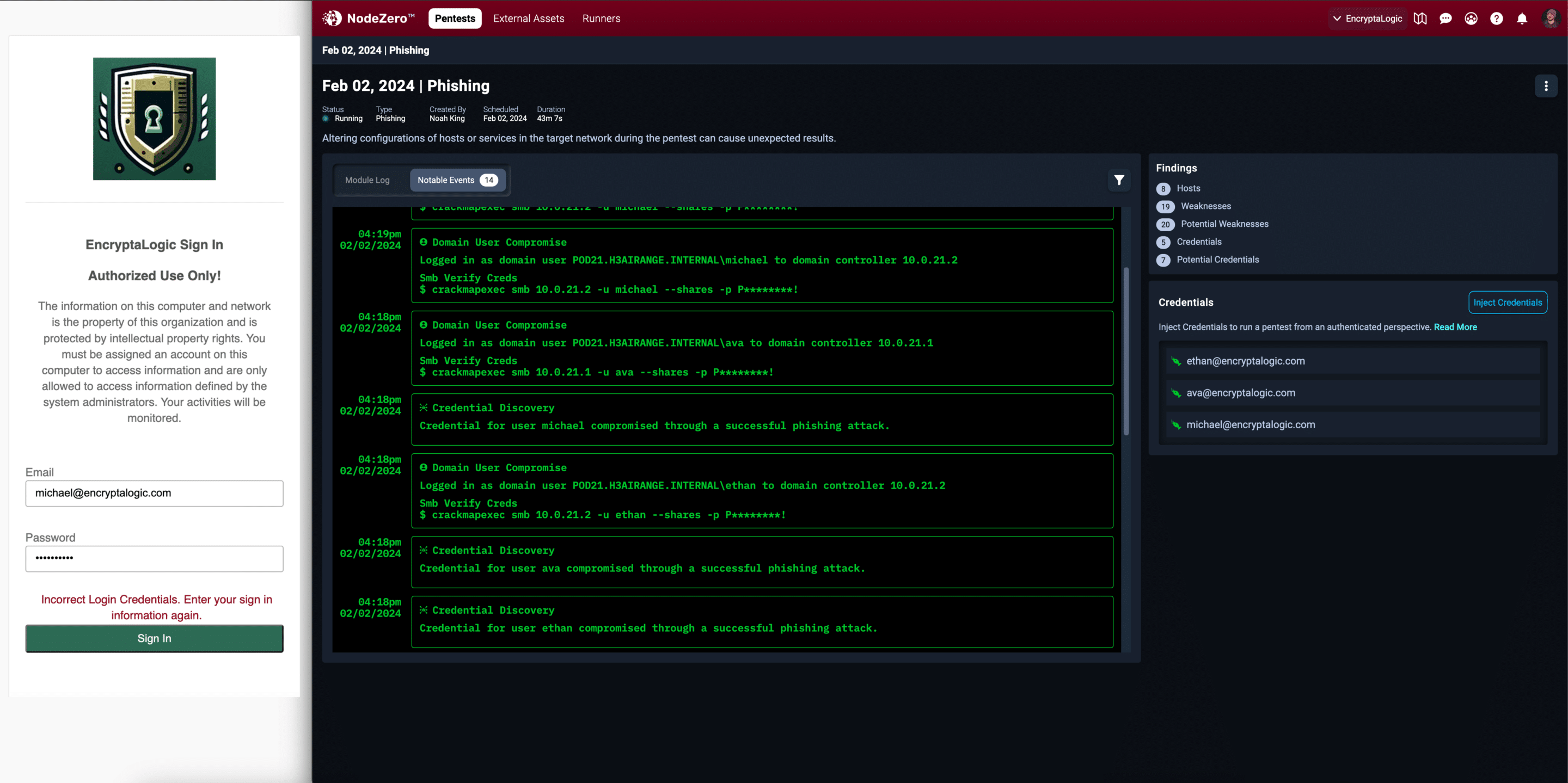Viewport: 1568px width, 783px height.
Task: Click the ava Domain User Compromise event
Action: (x=762, y=348)
